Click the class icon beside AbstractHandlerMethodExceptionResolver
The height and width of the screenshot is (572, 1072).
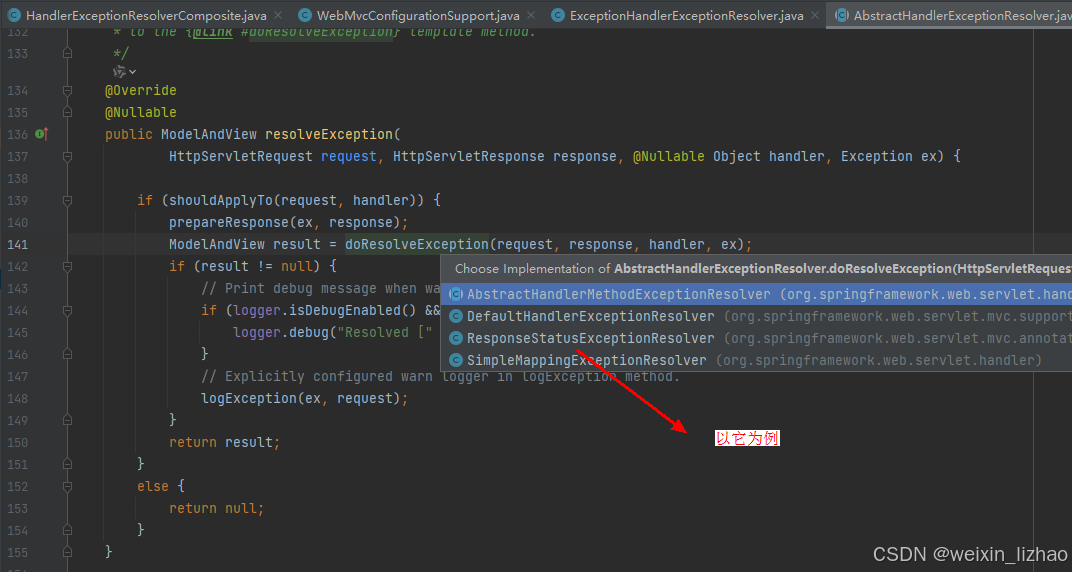pyautogui.click(x=455, y=295)
